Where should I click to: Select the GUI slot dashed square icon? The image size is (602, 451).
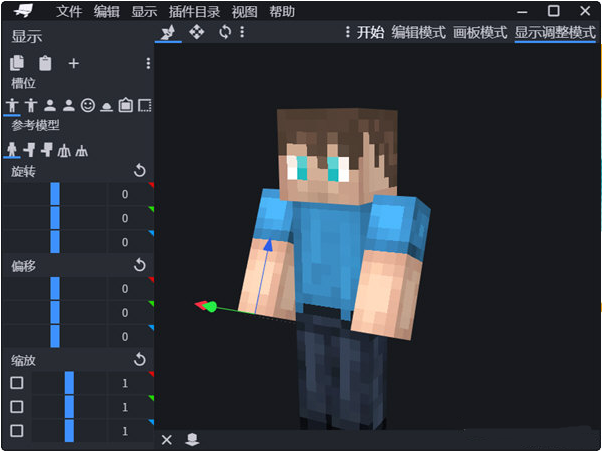(144, 105)
